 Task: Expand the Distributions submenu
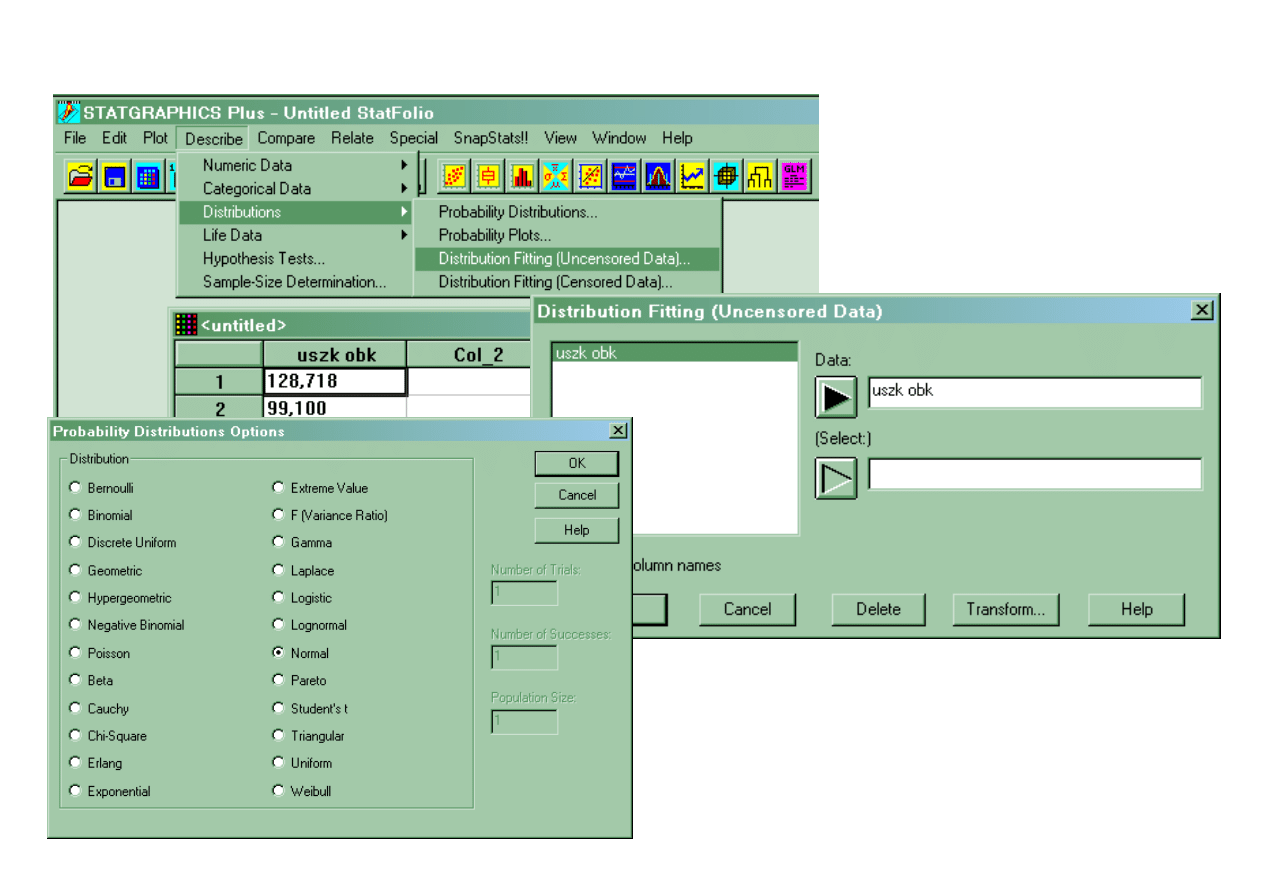(296, 212)
